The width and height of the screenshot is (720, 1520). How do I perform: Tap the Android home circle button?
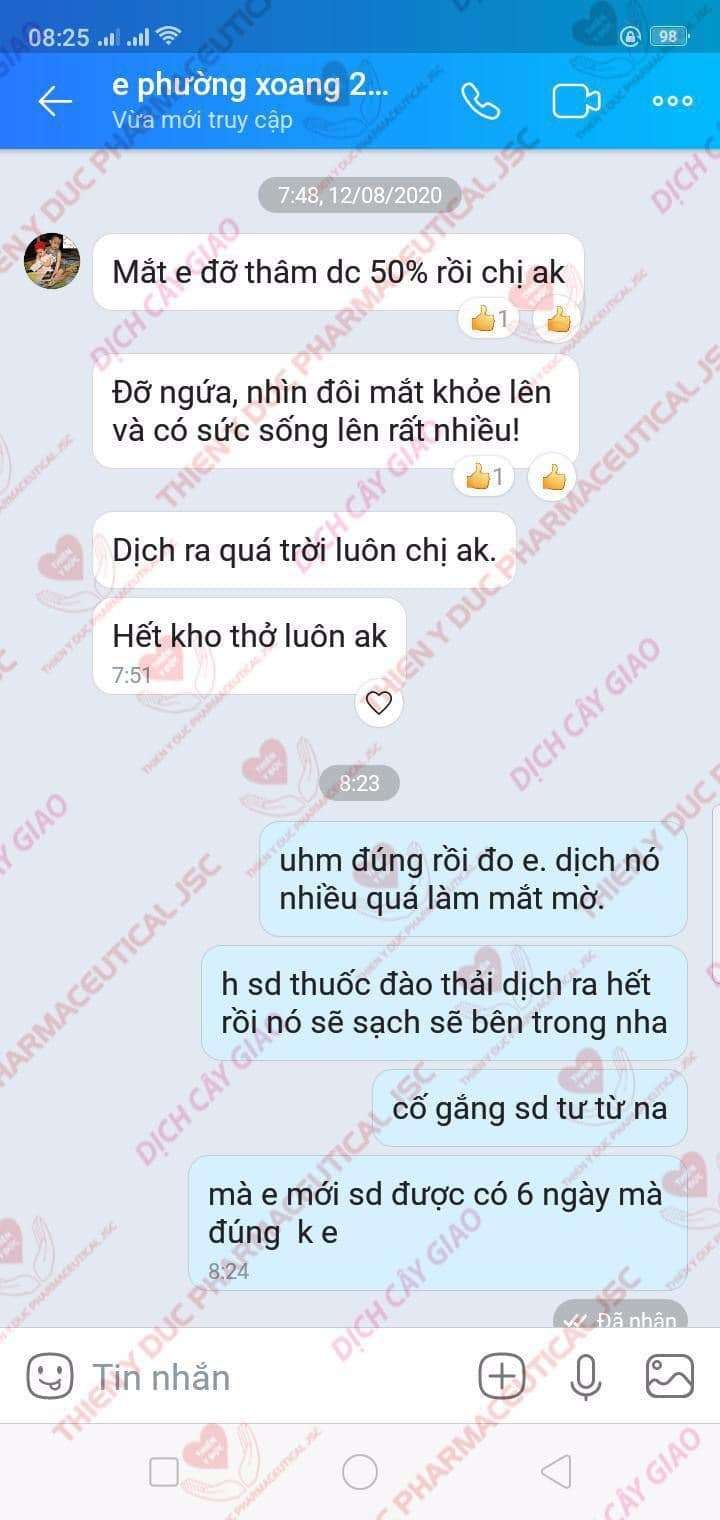360,1471
